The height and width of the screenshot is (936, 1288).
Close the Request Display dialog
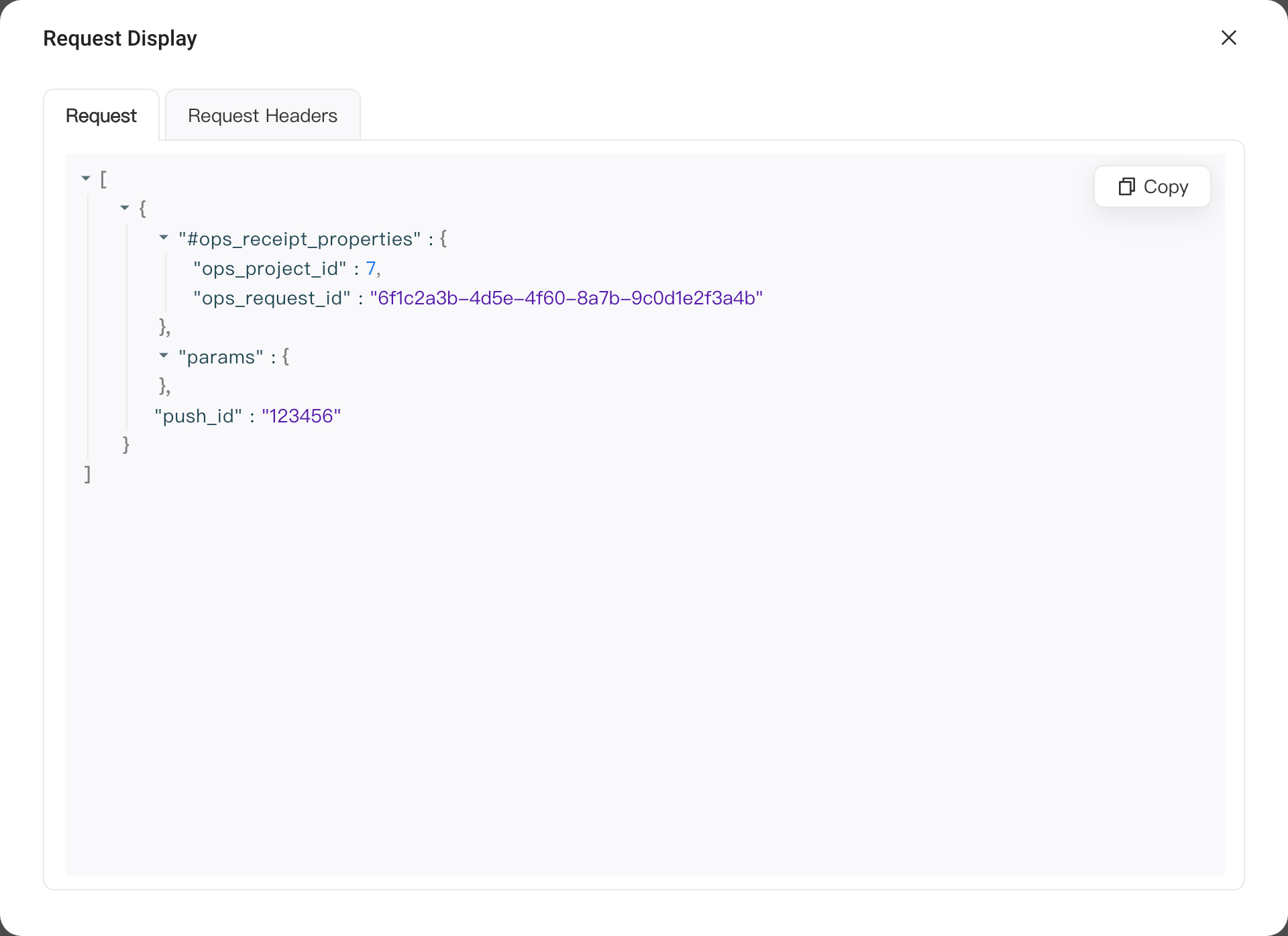(1228, 38)
